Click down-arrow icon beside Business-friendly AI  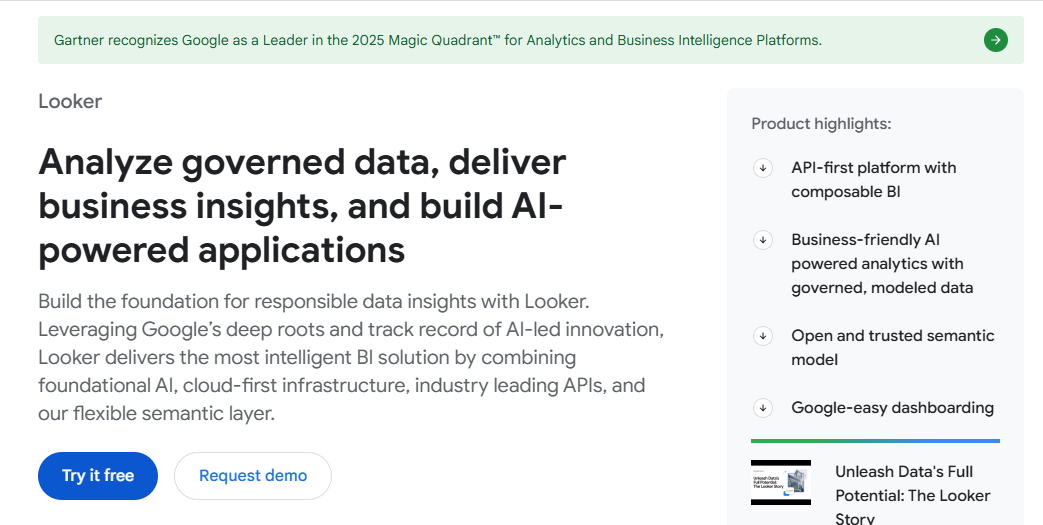[763, 240]
